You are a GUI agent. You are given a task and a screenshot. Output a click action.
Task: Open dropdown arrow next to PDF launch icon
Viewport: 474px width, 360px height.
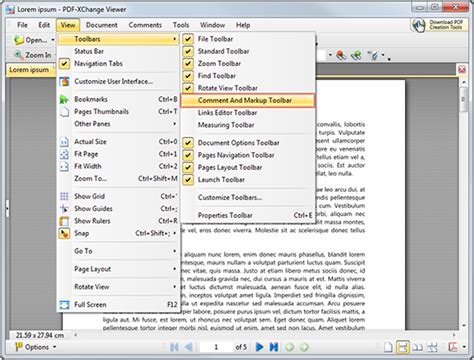tap(464, 347)
